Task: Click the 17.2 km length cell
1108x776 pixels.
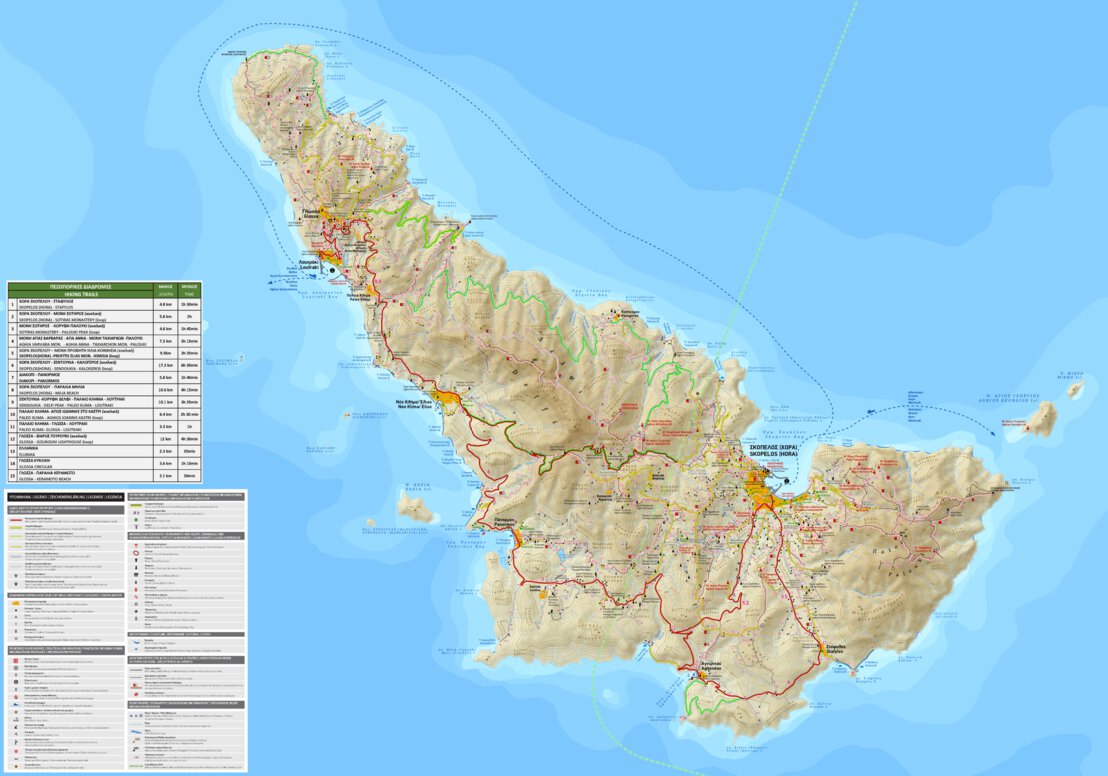Action: [165, 365]
